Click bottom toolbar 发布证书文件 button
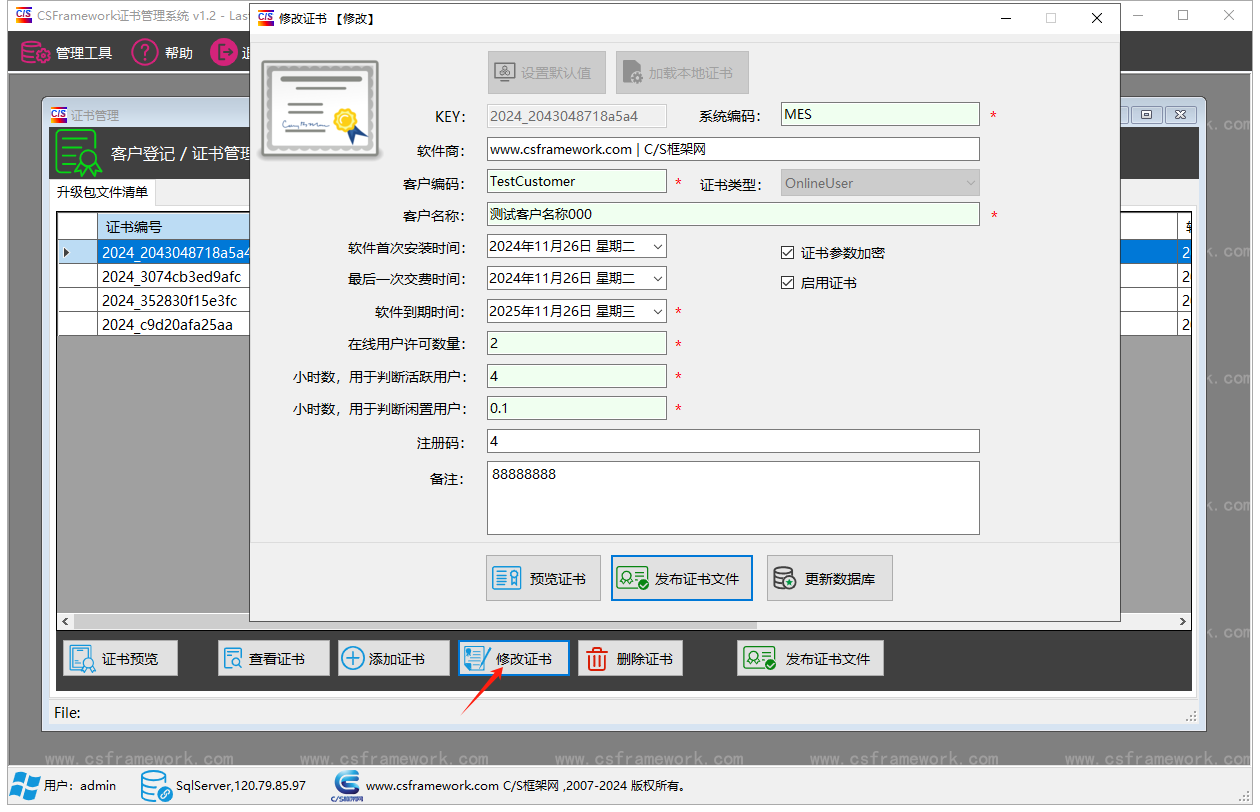This screenshot has width=1260, height=812. click(x=811, y=658)
